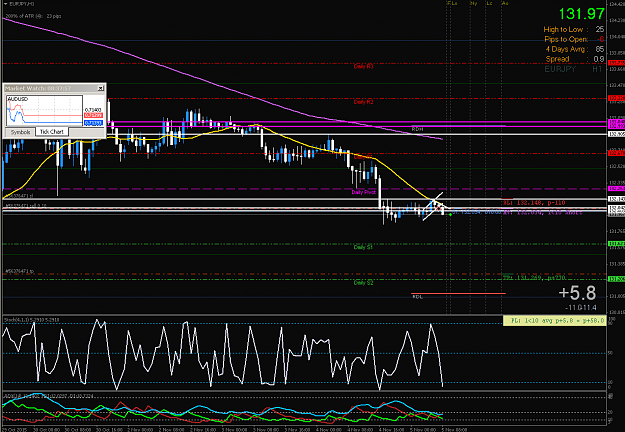Select the 'Daily R2' pivot label
The image size is (625, 432).
(364, 102)
